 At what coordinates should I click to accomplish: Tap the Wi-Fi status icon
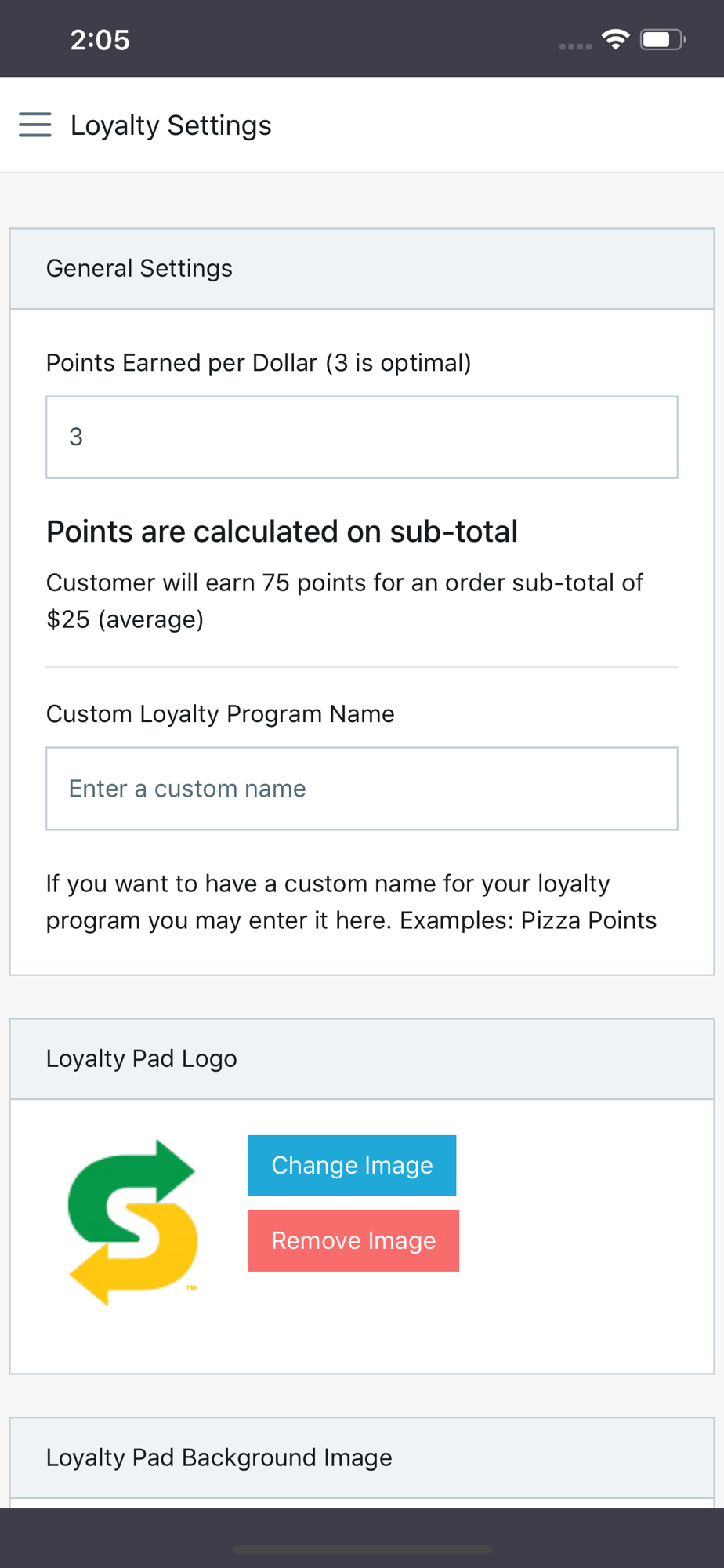616,39
